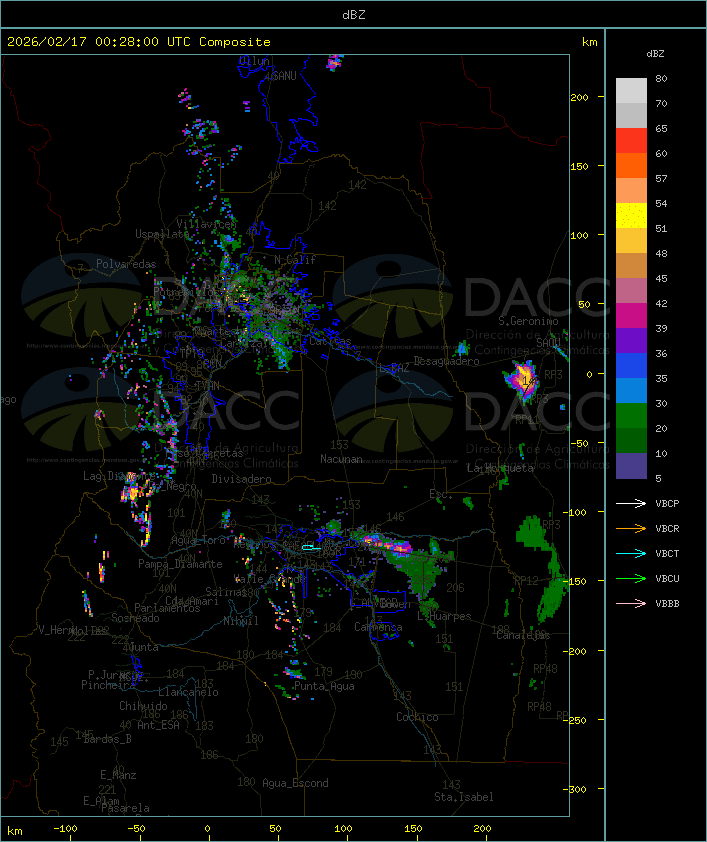
Task: Select the dark green 10-20 dBZ swatch
Action: 631,440
